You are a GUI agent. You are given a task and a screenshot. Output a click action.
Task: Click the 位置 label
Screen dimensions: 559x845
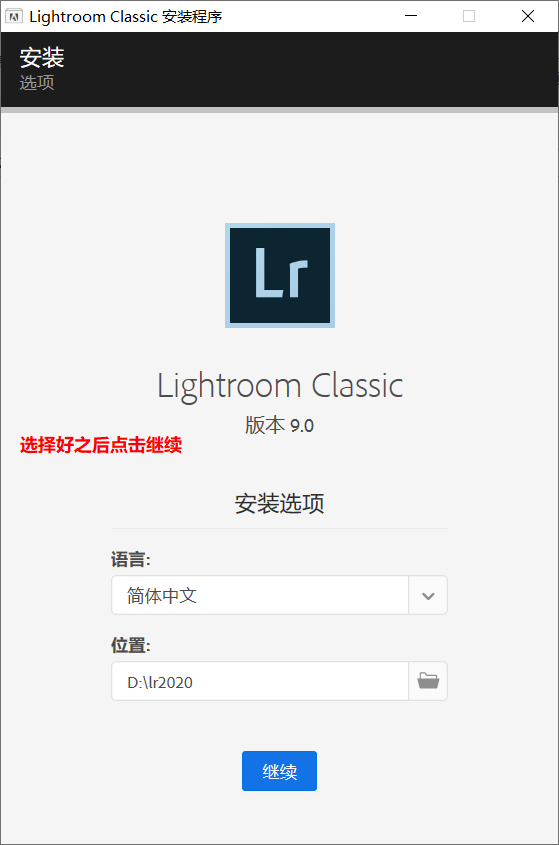(131, 645)
